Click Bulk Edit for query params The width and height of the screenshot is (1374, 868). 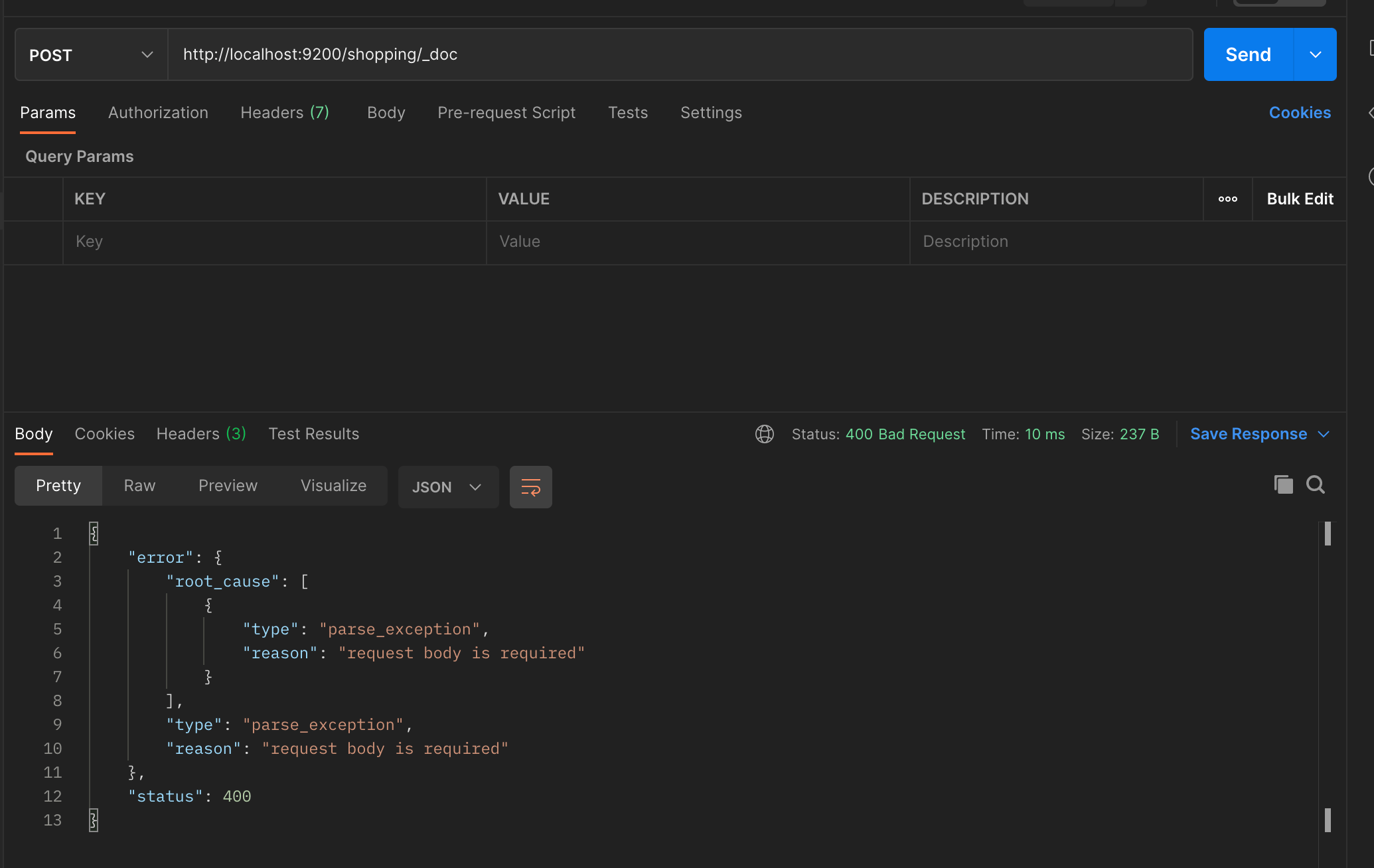(x=1300, y=199)
